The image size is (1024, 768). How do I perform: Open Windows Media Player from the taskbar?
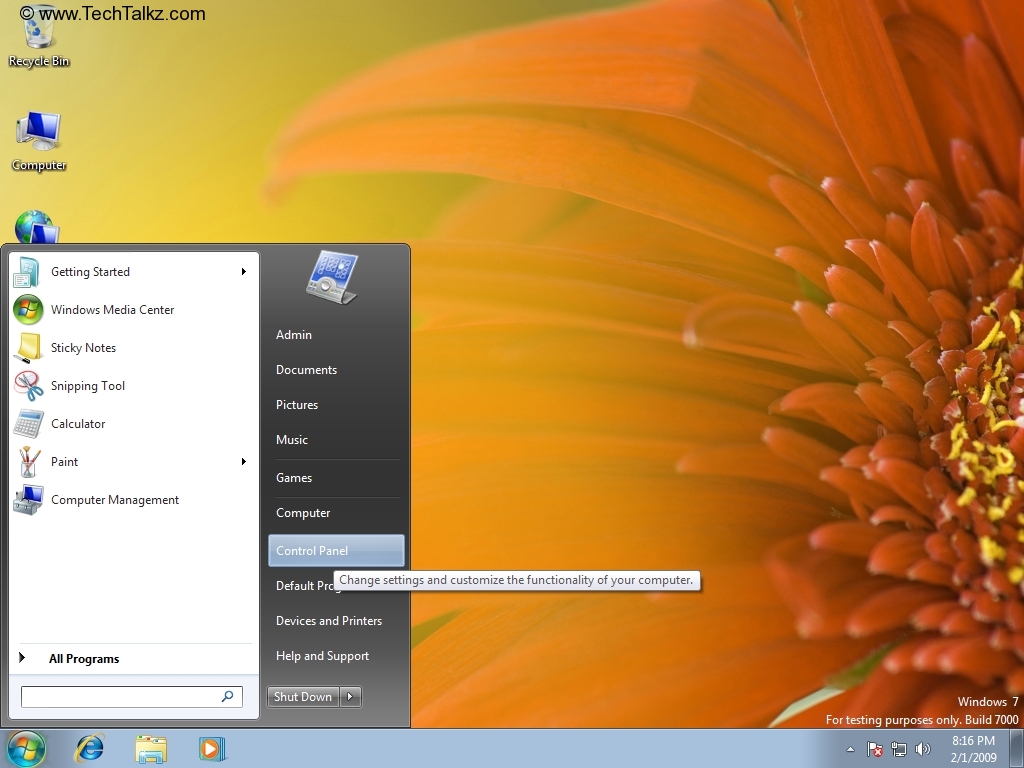[210, 748]
